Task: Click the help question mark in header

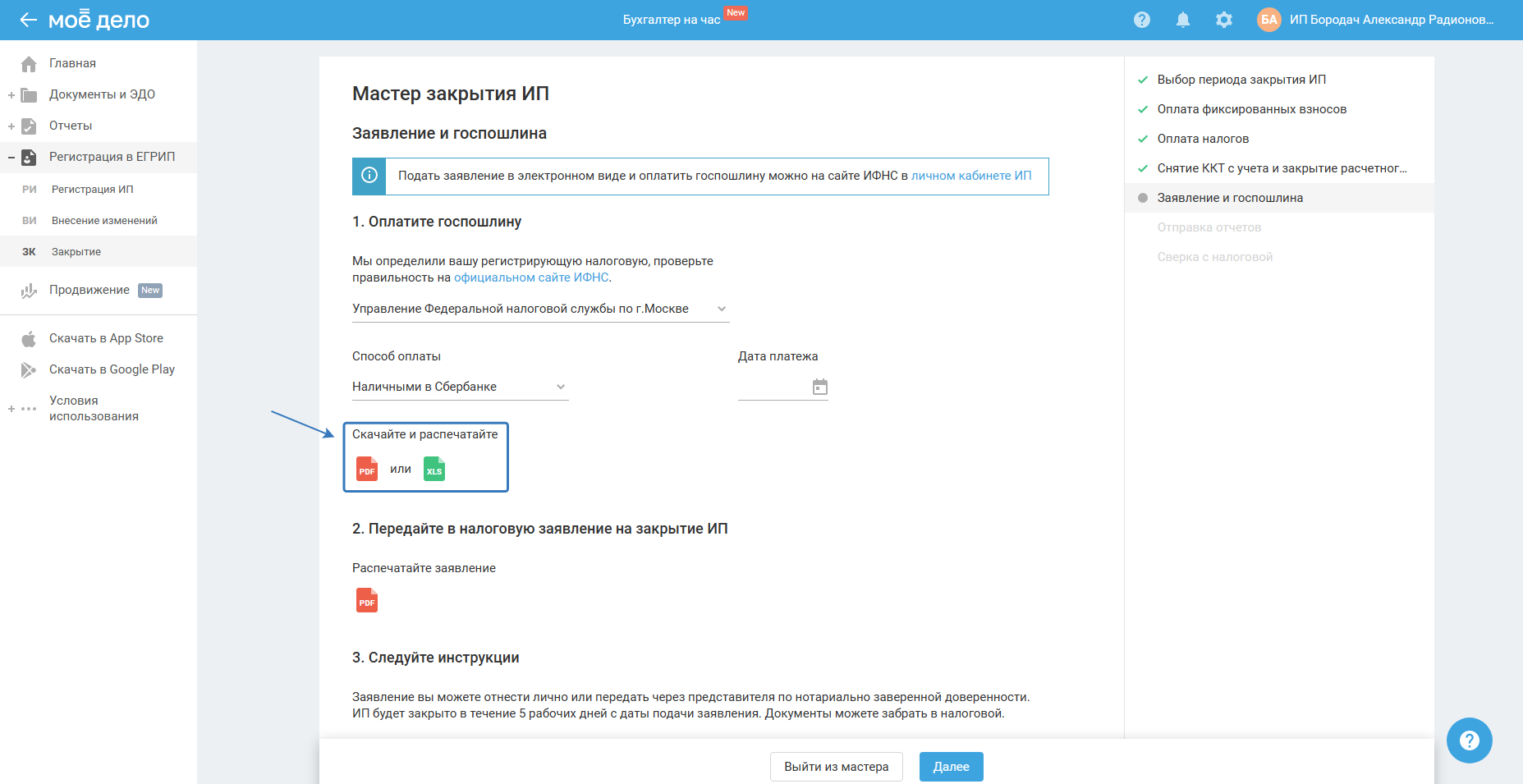Action: [x=1141, y=20]
